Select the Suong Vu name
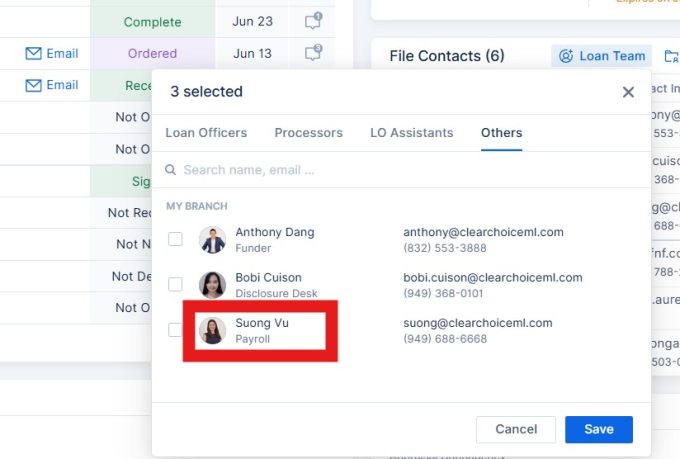 pos(262,323)
